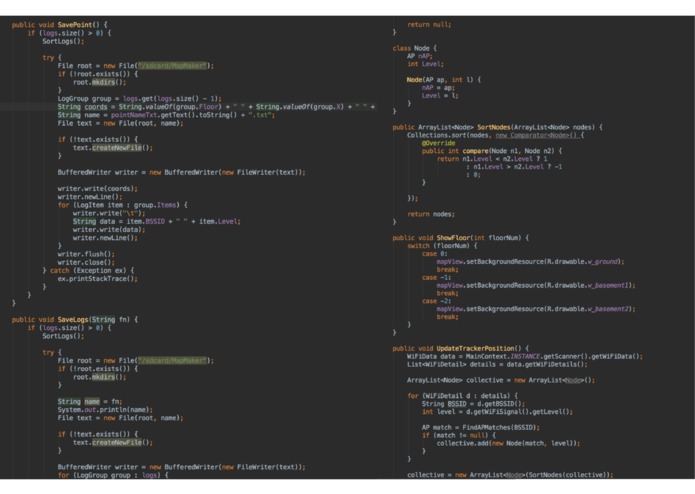
Task: Click the UpdateTrackerPosition method name
Action: tap(476, 349)
